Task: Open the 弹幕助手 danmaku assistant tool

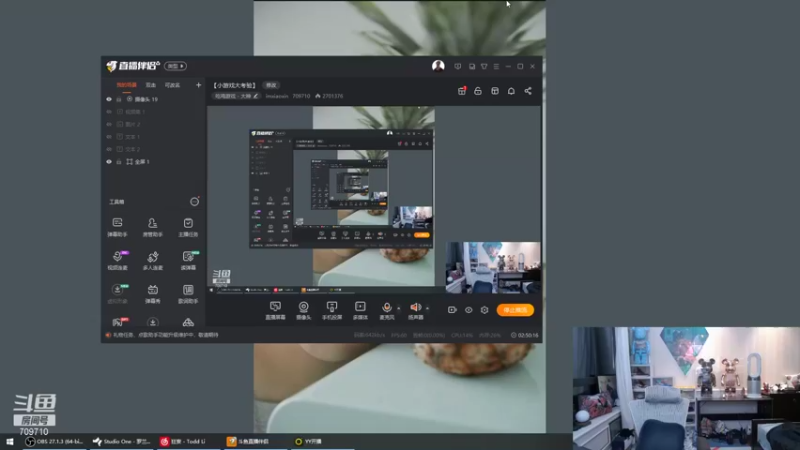Action: 117,227
